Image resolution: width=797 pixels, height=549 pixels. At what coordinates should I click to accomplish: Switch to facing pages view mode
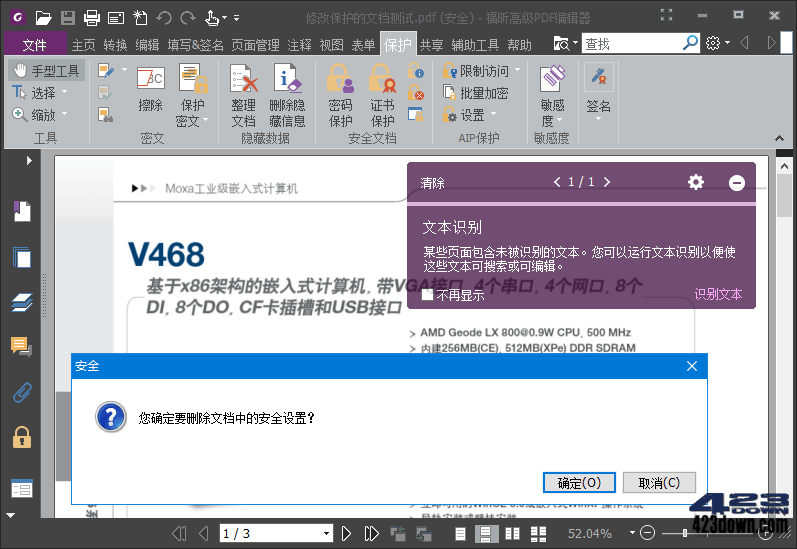512,533
